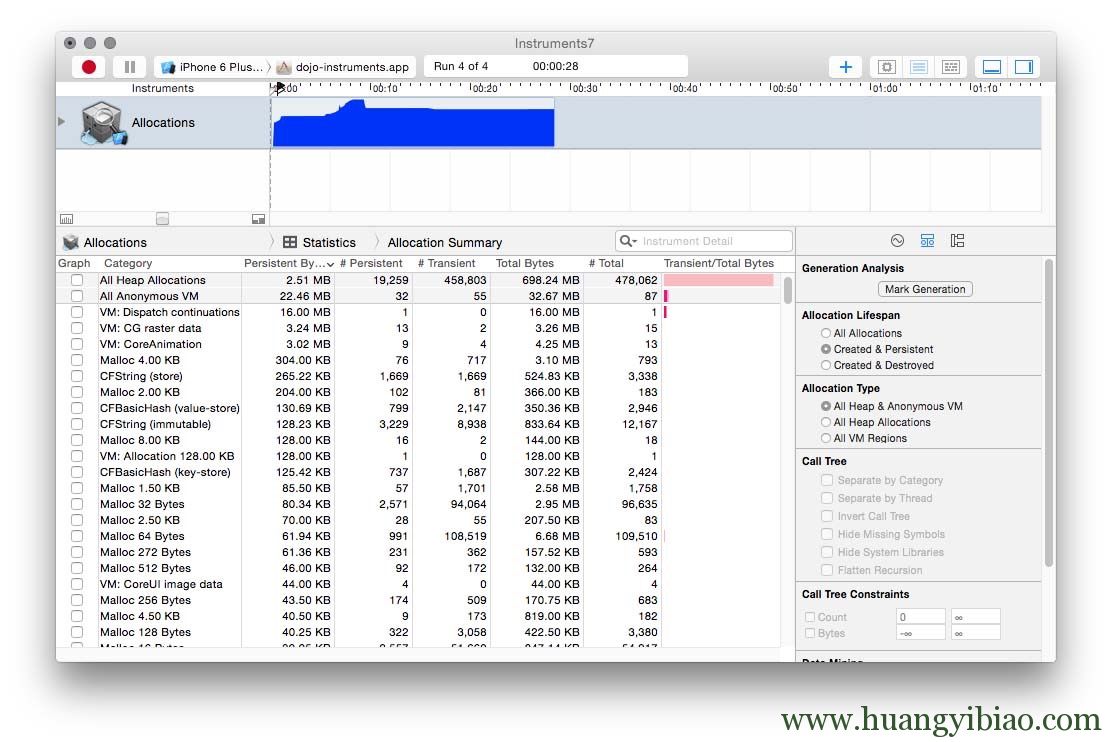Click the Instrument Detail search field

click(x=704, y=241)
